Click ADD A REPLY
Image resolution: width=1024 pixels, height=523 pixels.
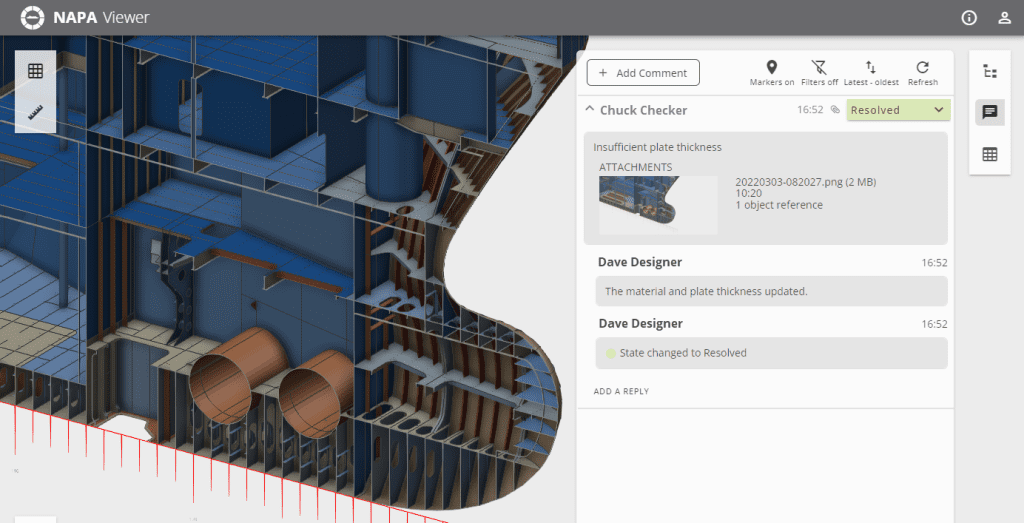[621, 391]
